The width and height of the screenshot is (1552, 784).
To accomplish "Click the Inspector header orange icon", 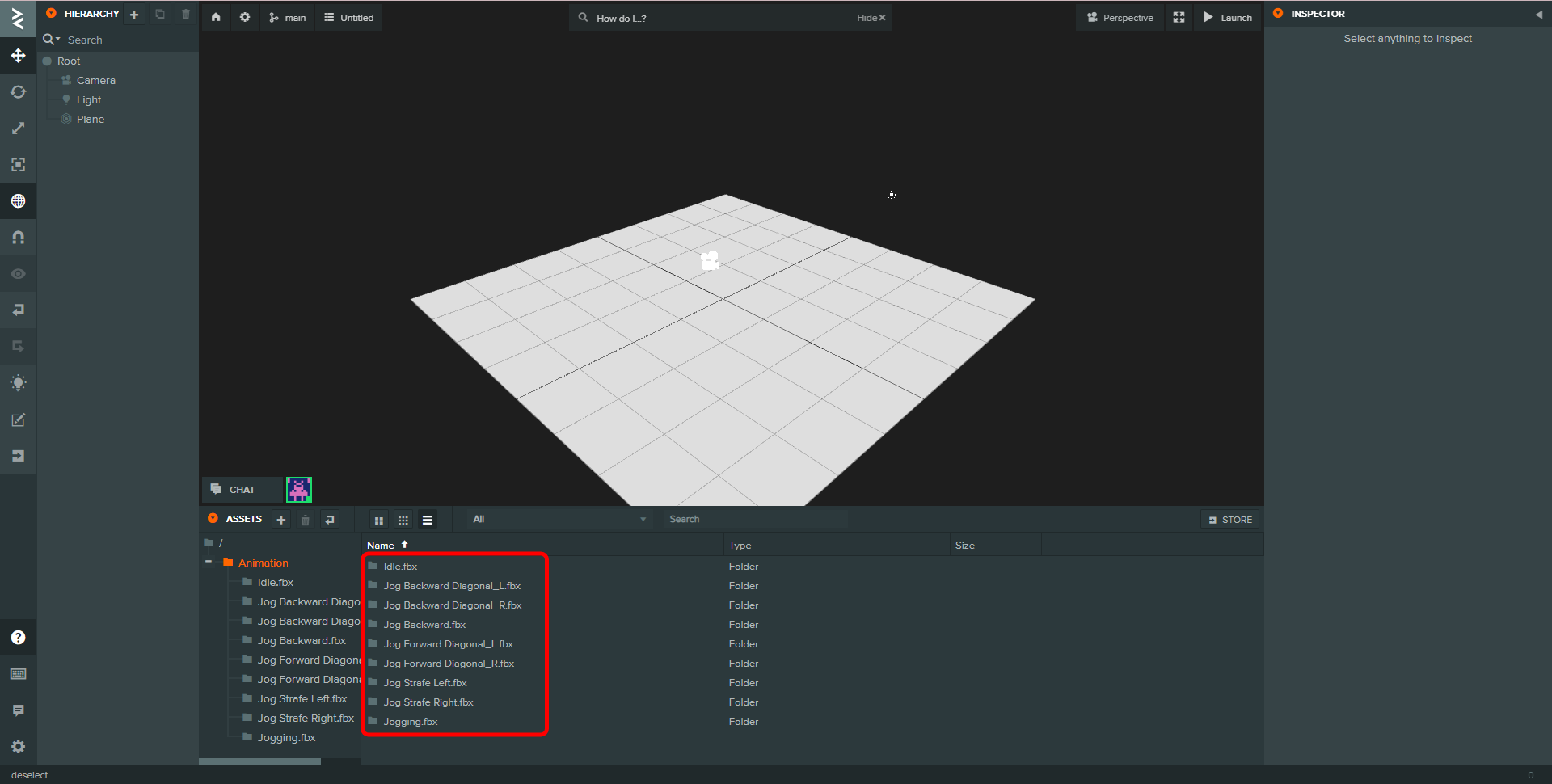I will point(1278,13).
